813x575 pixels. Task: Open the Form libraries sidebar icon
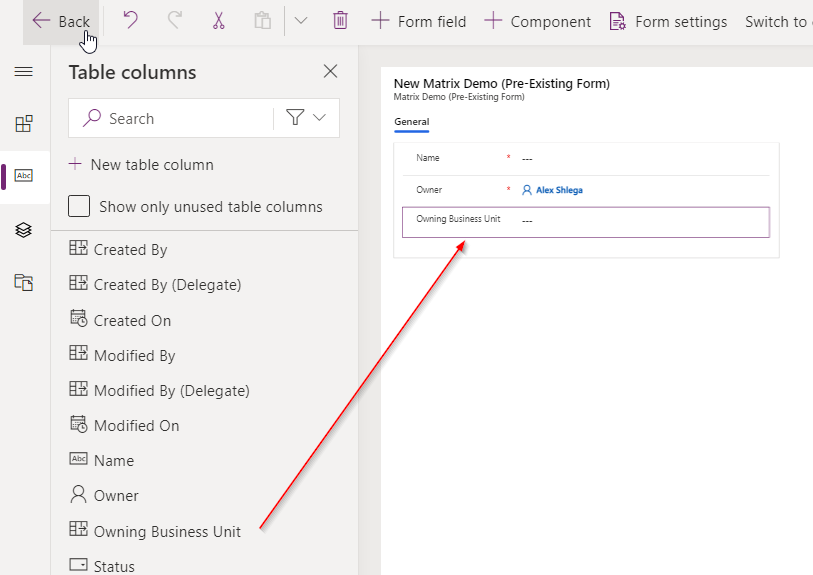[x=24, y=283]
